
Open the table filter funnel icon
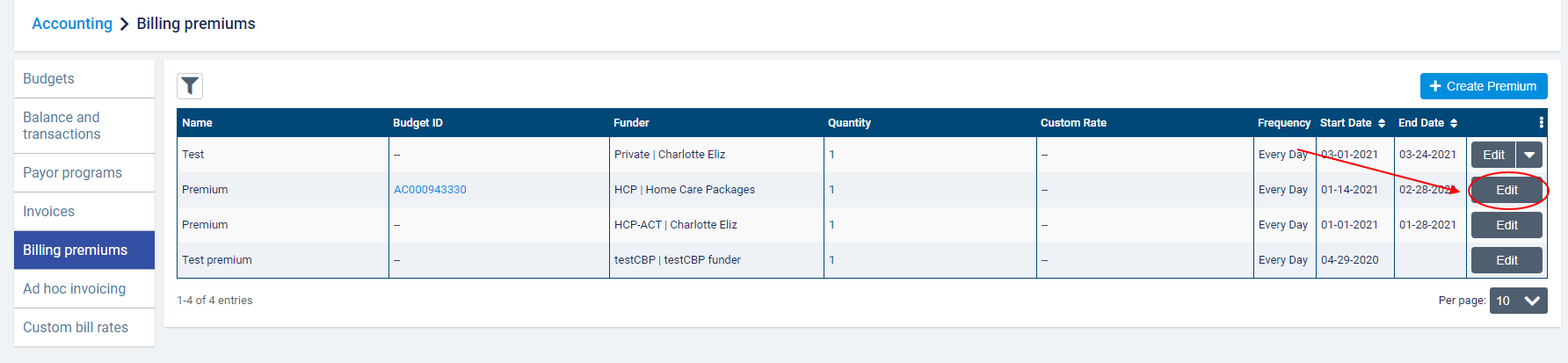pyautogui.click(x=190, y=85)
